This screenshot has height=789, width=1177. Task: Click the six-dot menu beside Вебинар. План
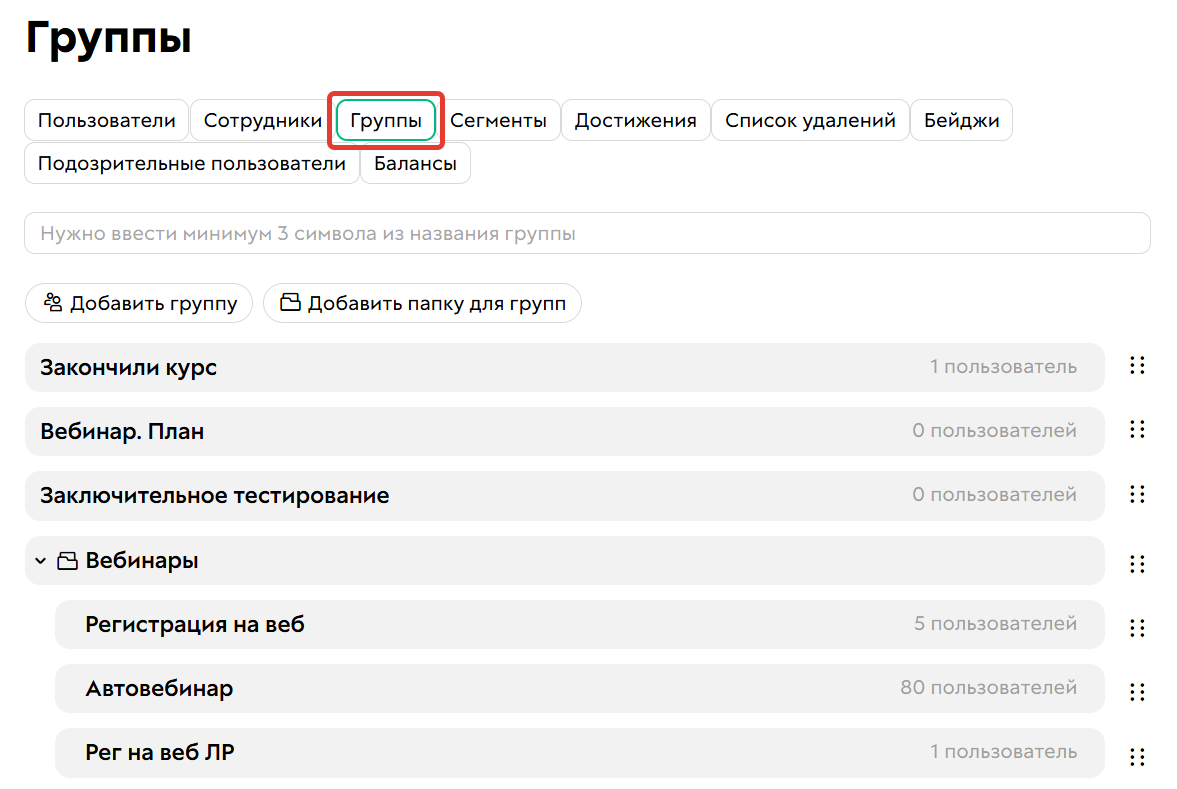[1137, 430]
